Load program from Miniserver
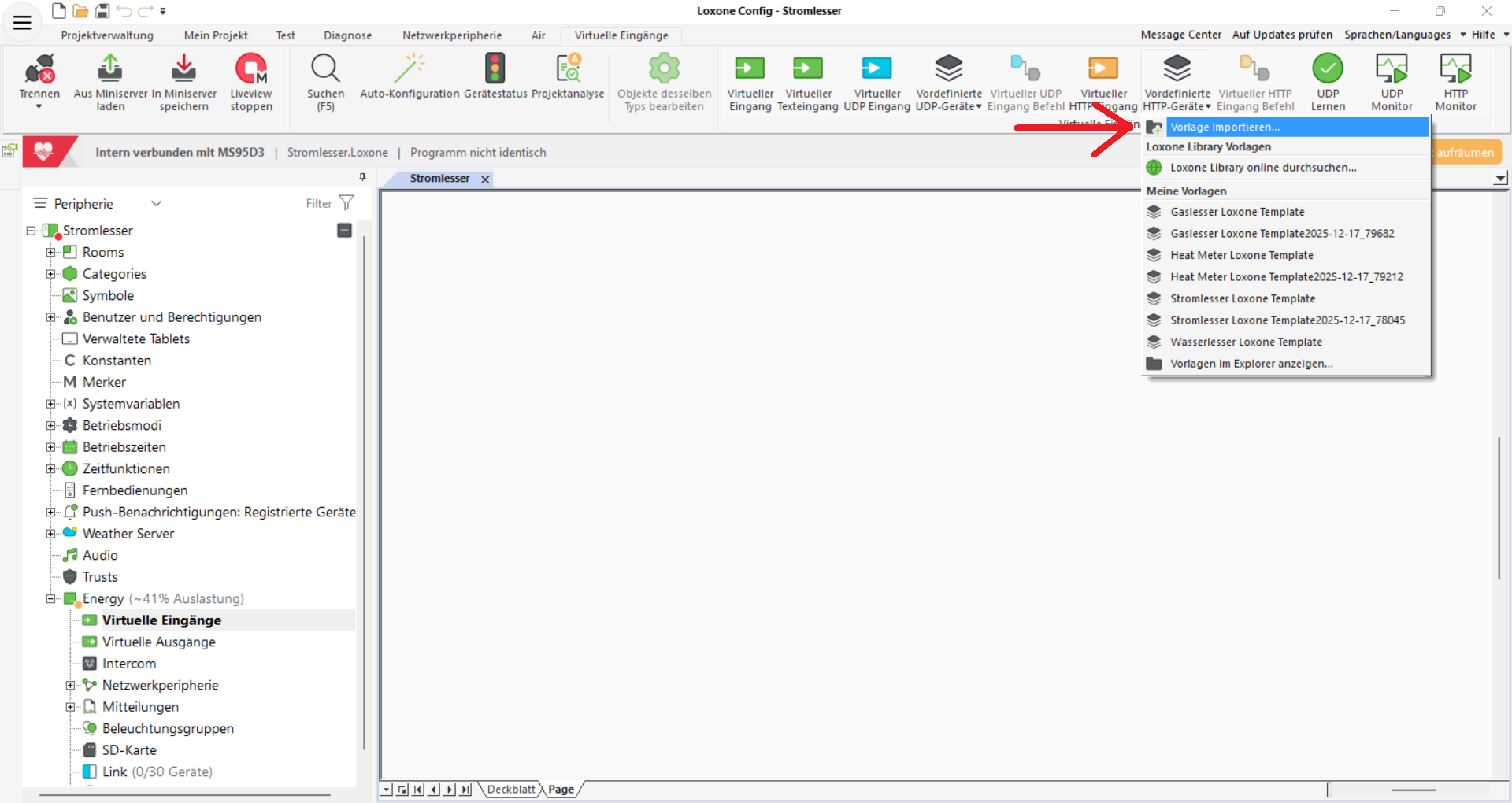The image size is (1512, 803). tap(110, 69)
